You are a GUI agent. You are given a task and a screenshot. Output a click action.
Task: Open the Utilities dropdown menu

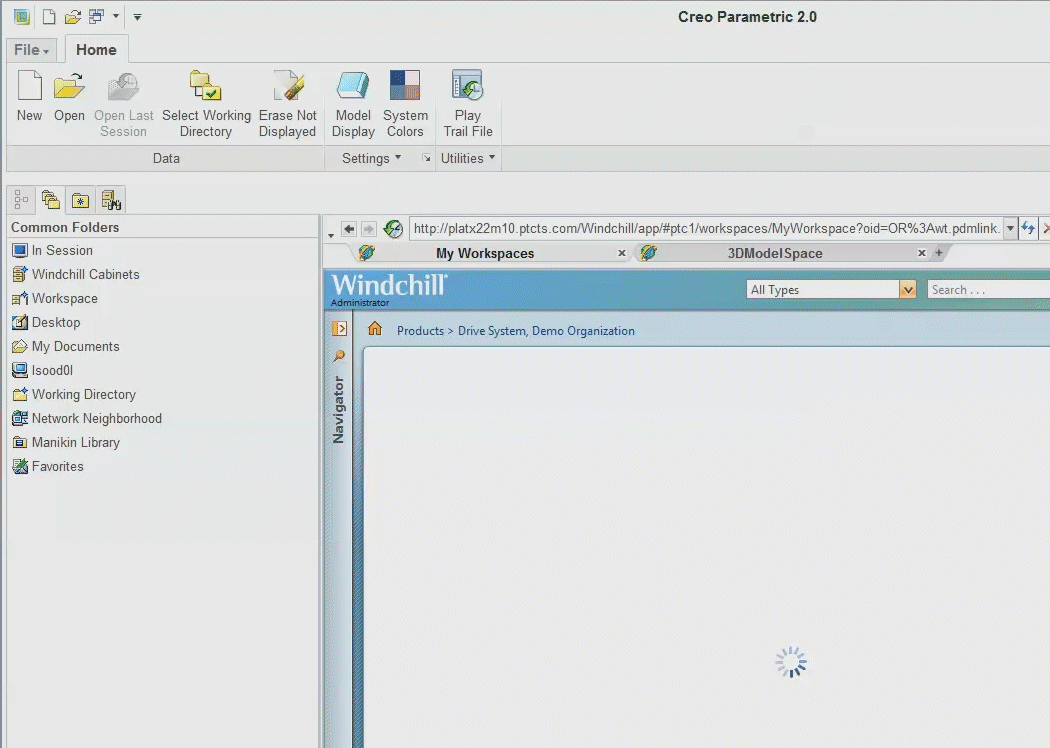click(466, 157)
